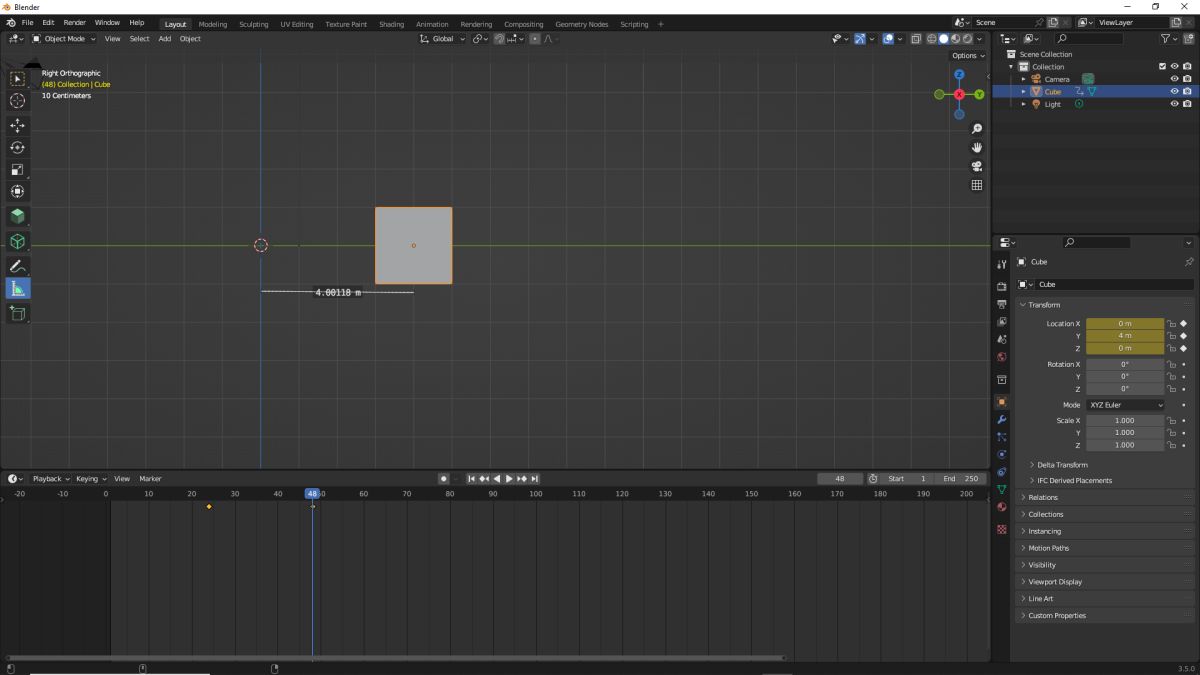Switch to the Shading workspace tab
The height and width of the screenshot is (675, 1200).
tap(391, 24)
